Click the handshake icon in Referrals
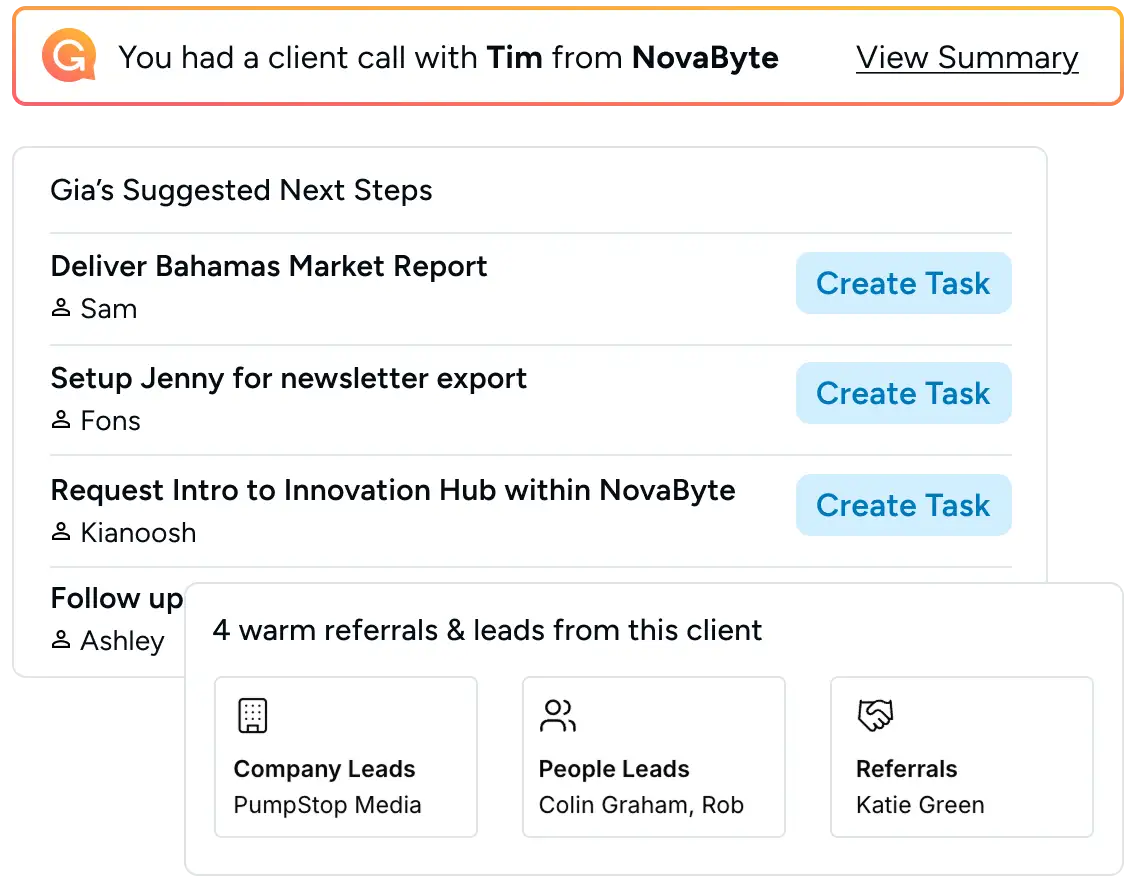The image size is (1136, 886). click(x=875, y=716)
